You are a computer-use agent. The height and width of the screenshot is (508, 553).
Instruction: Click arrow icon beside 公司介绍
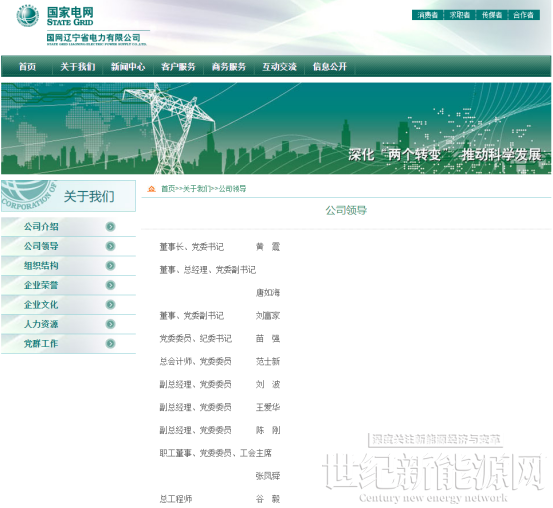coord(110,226)
